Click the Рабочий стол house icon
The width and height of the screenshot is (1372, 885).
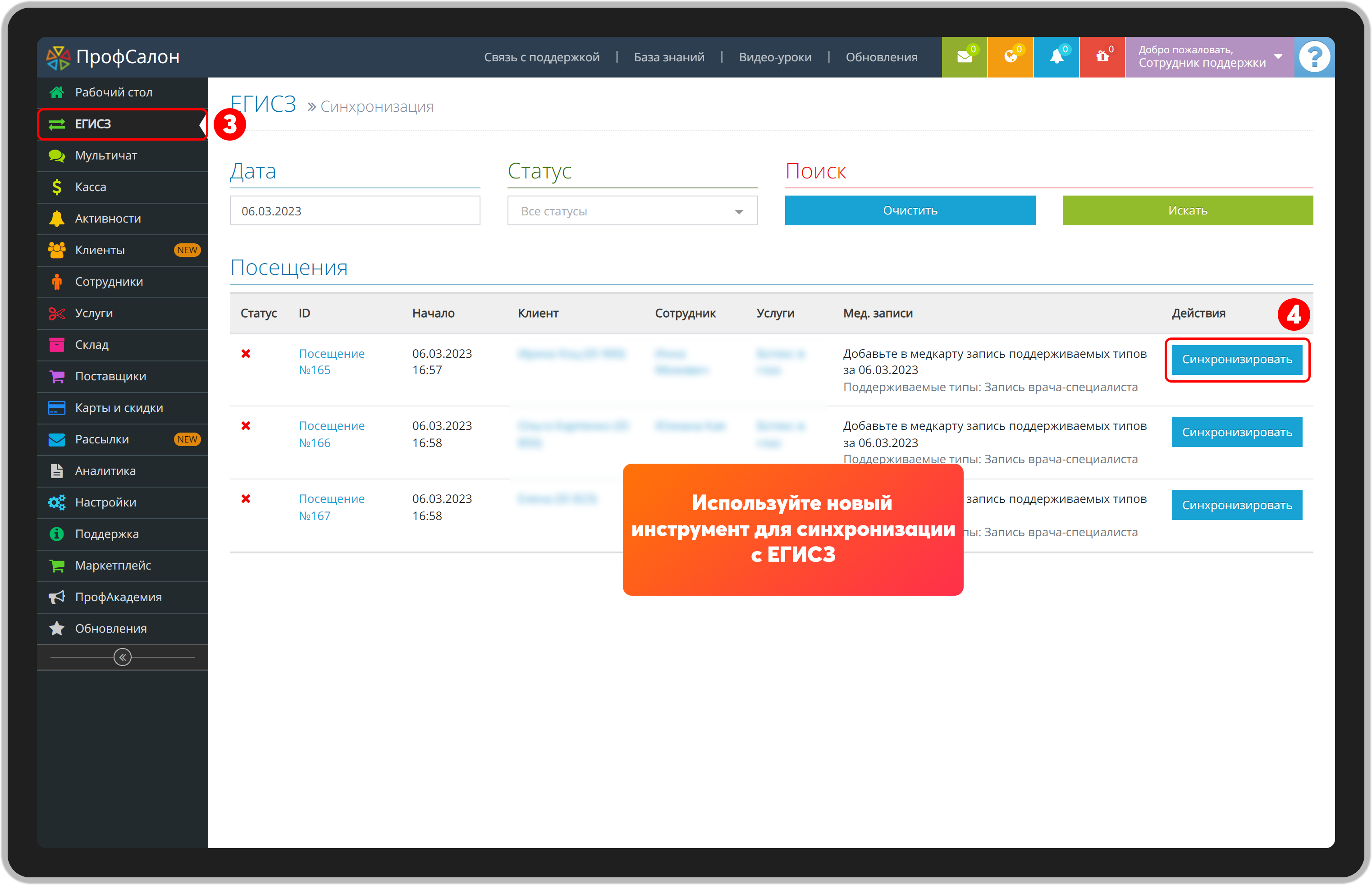click(x=56, y=92)
